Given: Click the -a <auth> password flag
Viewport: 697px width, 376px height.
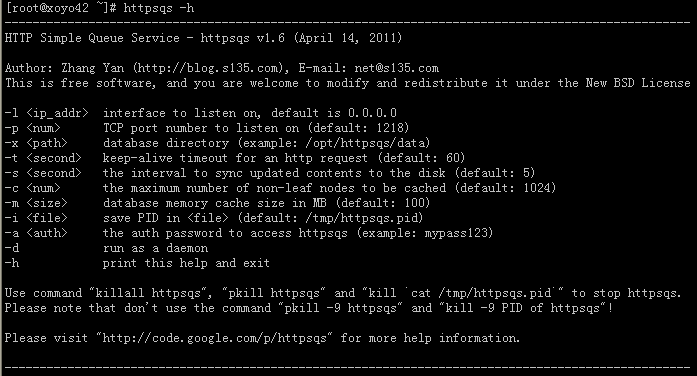Looking at the screenshot, I should tap(36, 233).
